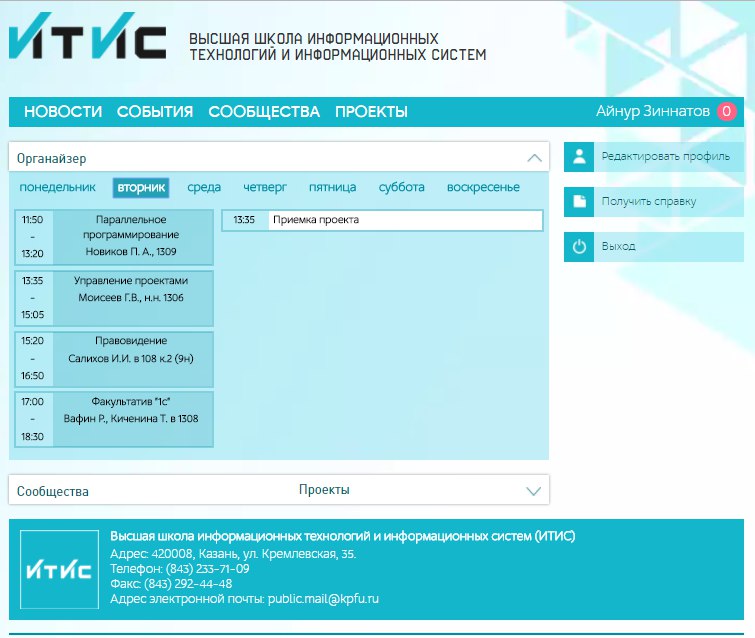This screenshot has width=755, height=638.
Task: Click the Получить справку button
Action: click(648, 202)
